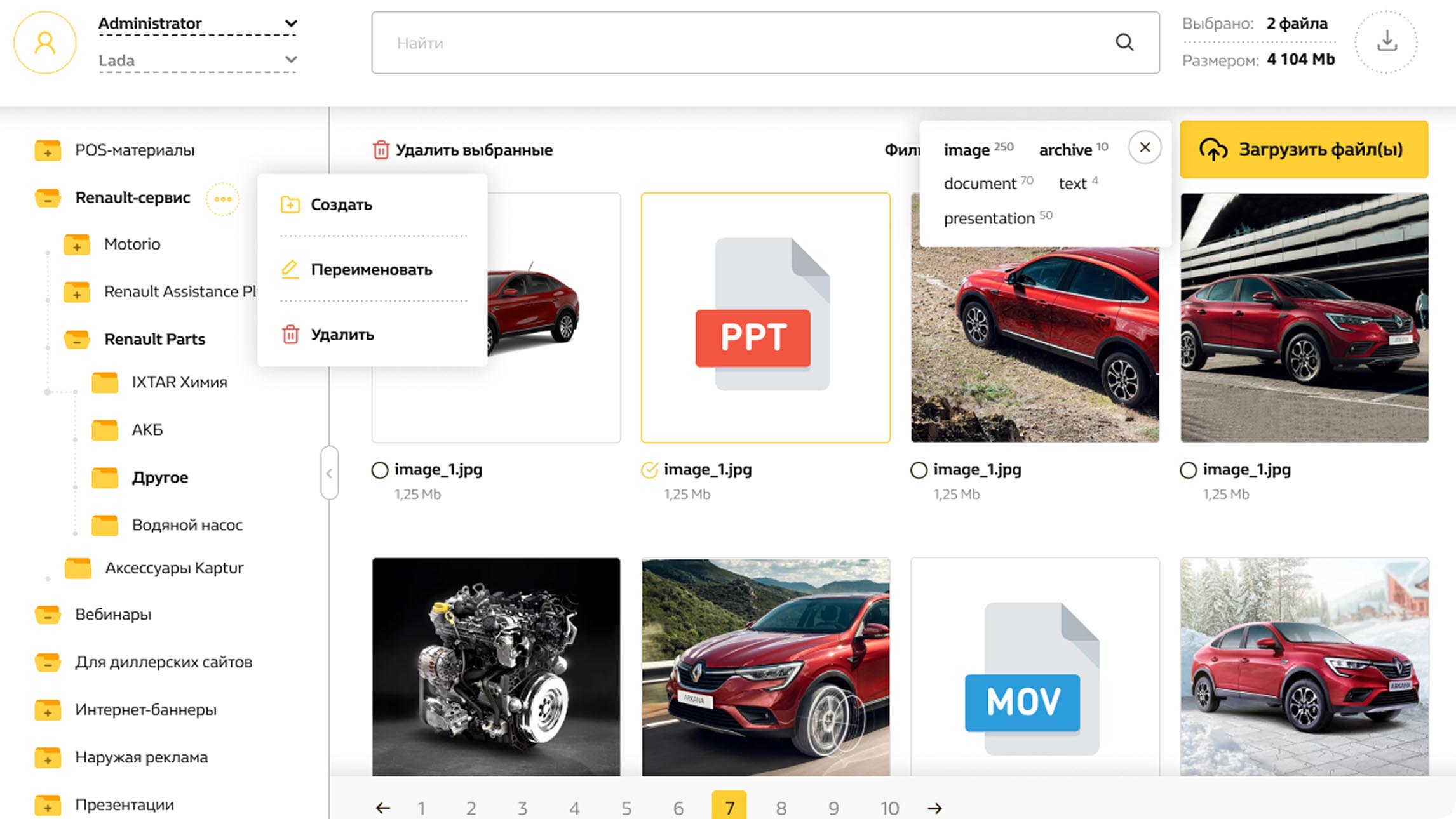Viewport: 1456px width, 819px height.
Task: Expand the Motorio folder
Action: (77, 244)
